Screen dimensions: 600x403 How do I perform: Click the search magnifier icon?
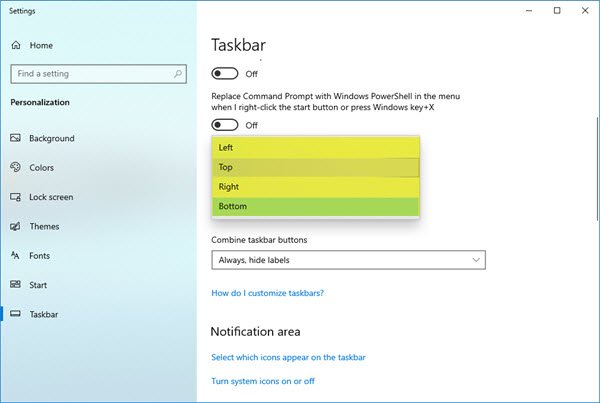click(178, 73)
